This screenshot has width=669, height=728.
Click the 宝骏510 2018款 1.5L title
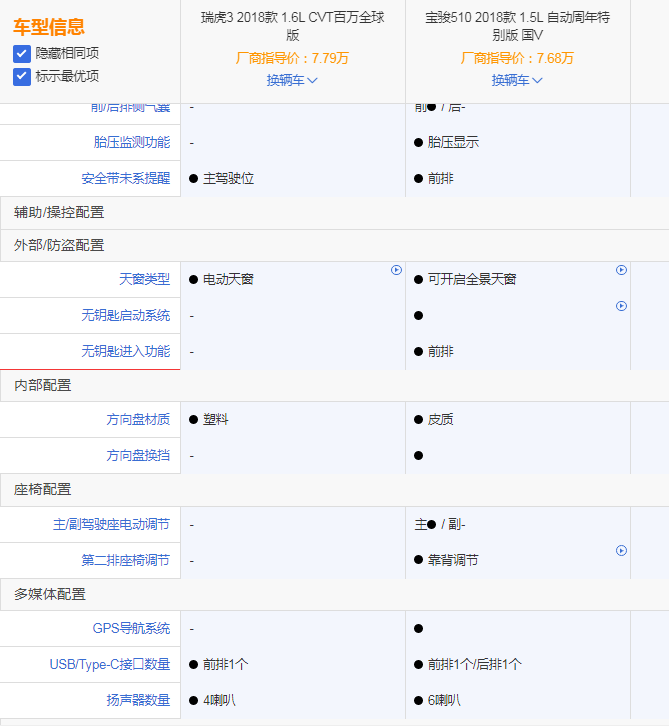517,26
